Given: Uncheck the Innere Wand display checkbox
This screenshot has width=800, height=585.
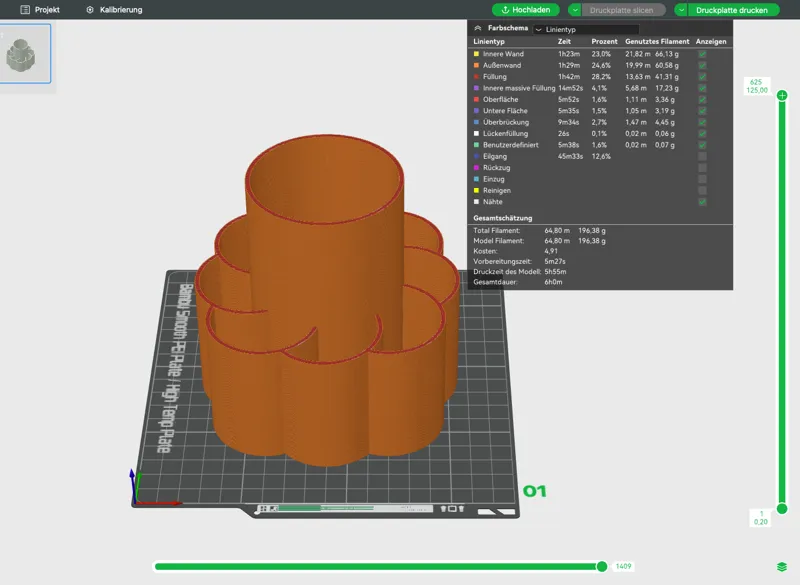Looking at the screenshot, I should pyautogui.click(x=703, y=54).
